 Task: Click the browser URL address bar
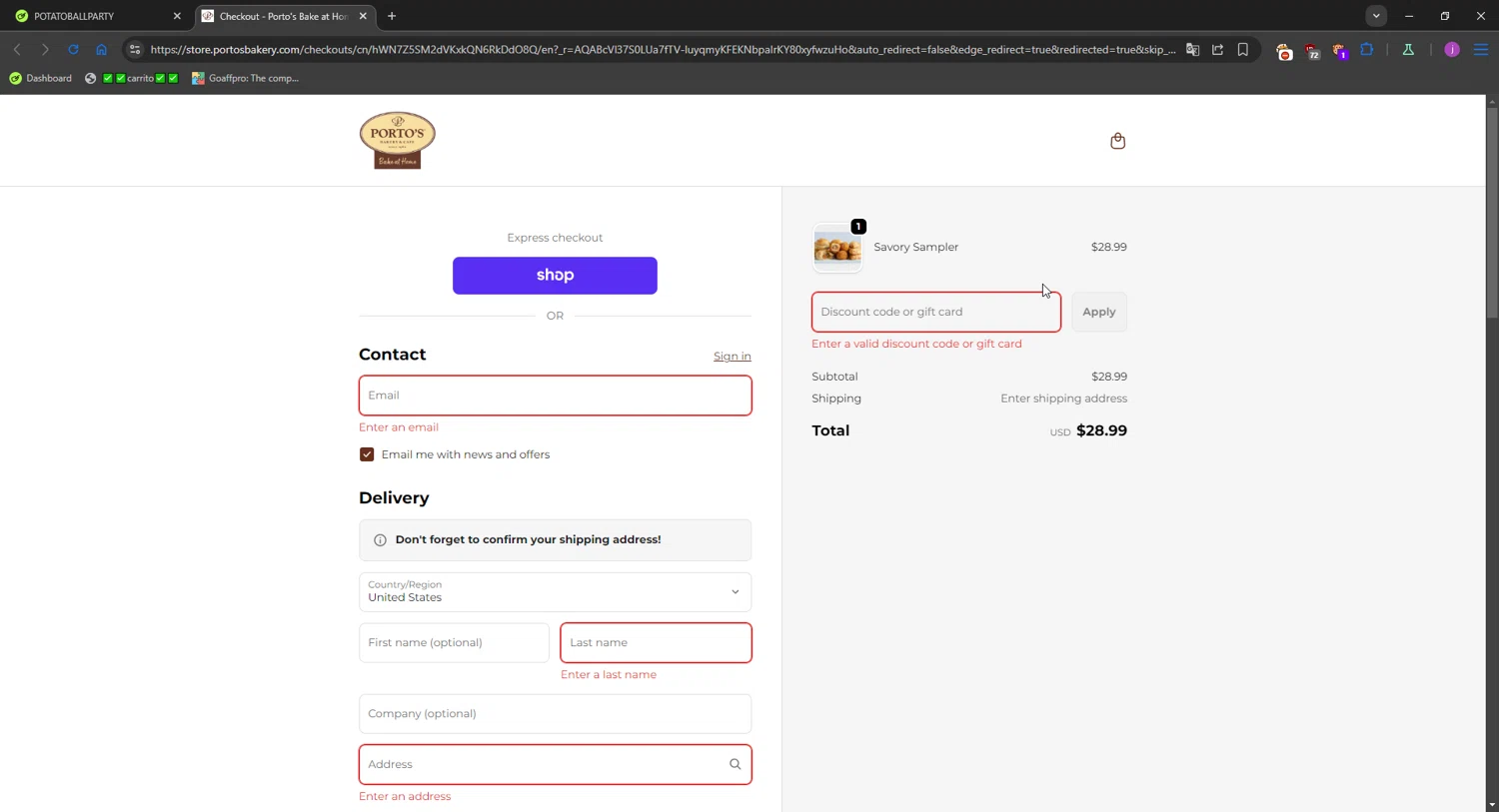662,49
